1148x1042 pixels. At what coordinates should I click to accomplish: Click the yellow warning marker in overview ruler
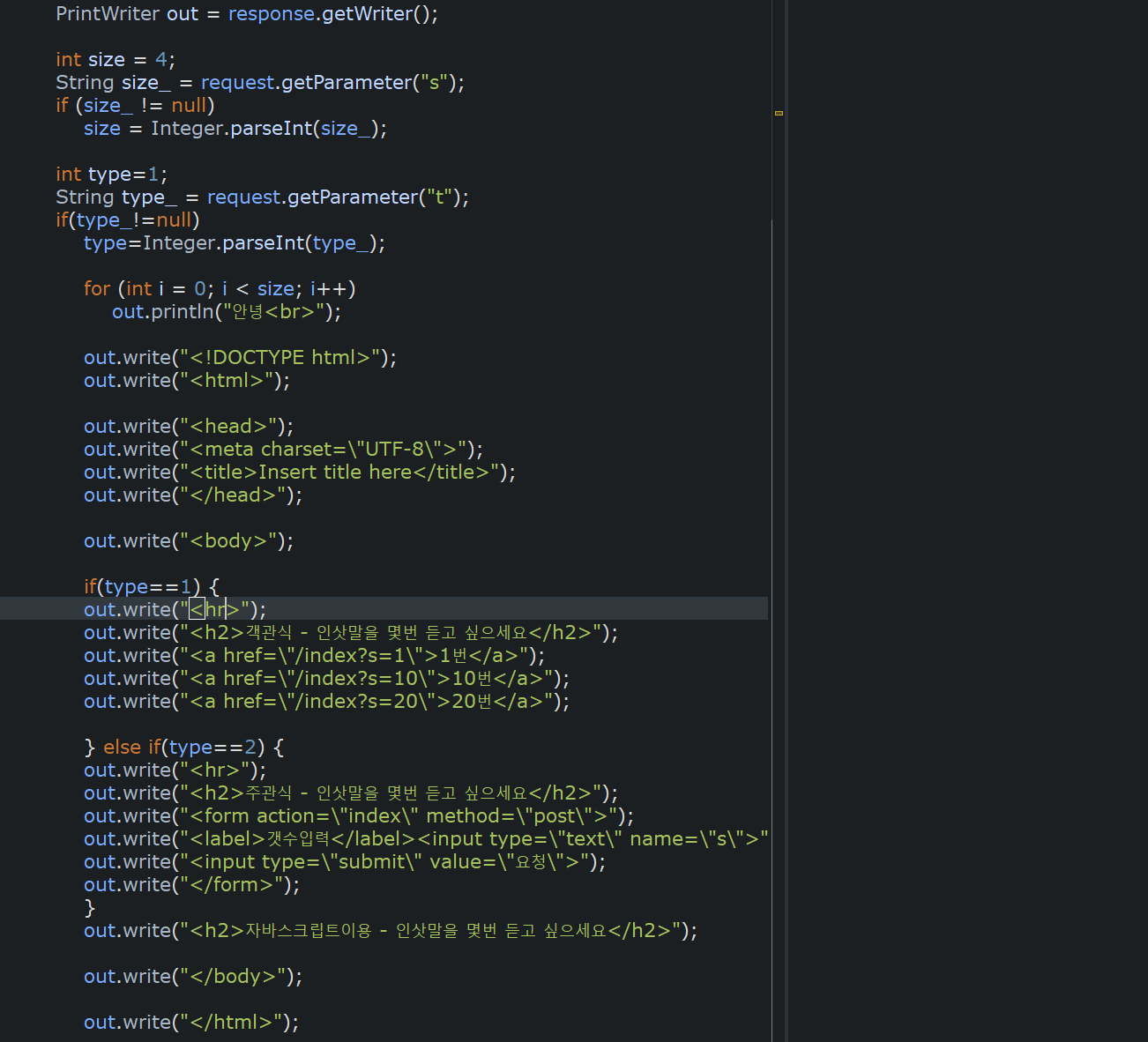[x=779, y=113]
